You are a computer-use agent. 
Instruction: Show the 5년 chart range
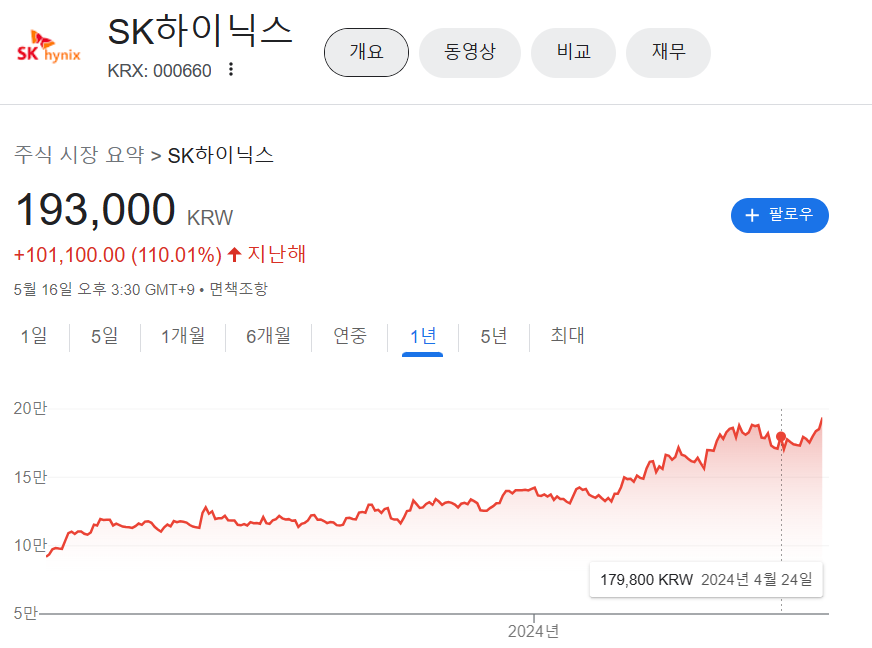pos(494,336)
